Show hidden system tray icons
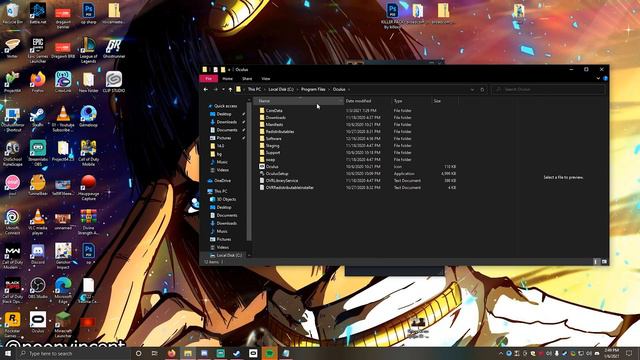Screen dimensions: 640x360 point(501,353)
